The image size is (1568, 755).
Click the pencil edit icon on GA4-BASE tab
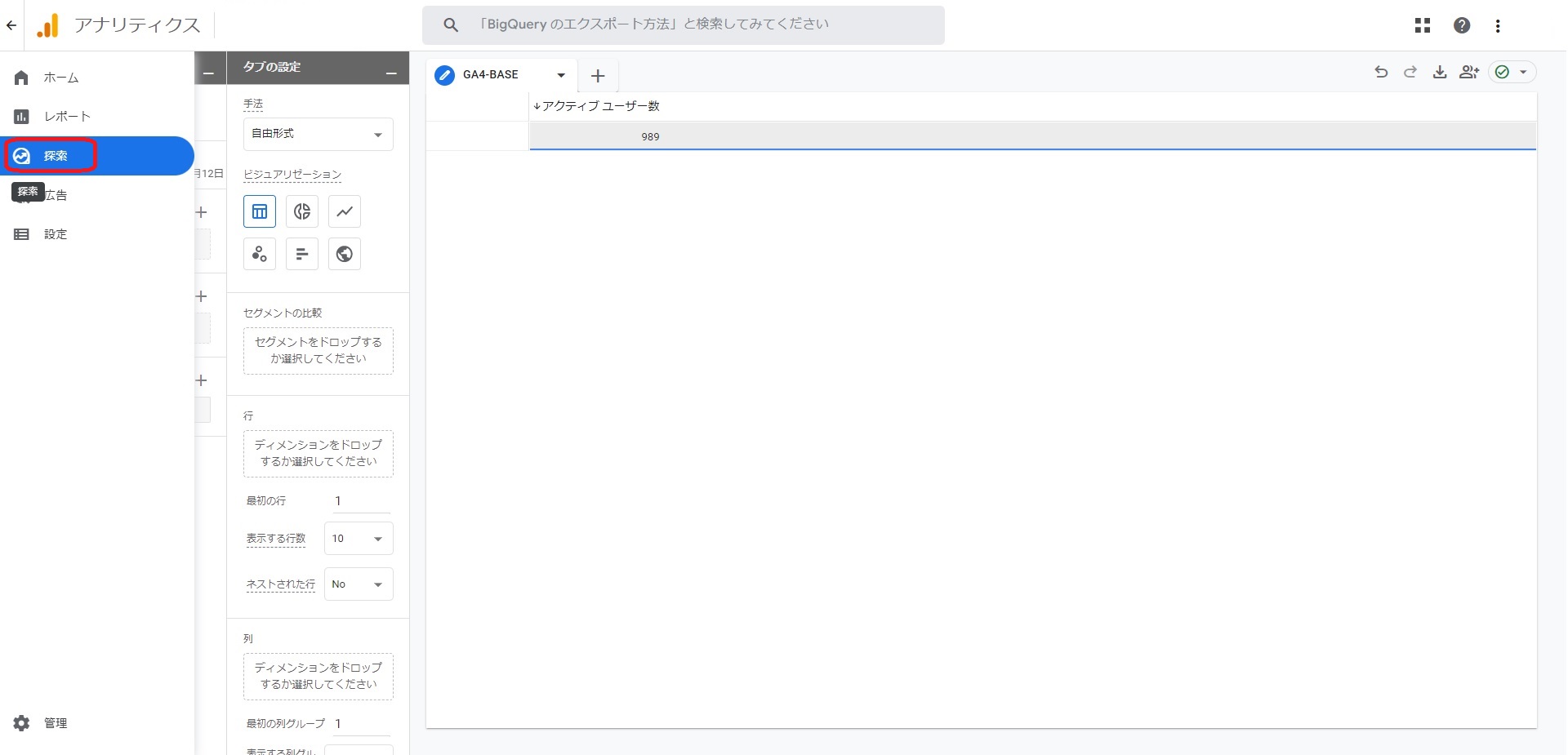[x=444, y=75]
